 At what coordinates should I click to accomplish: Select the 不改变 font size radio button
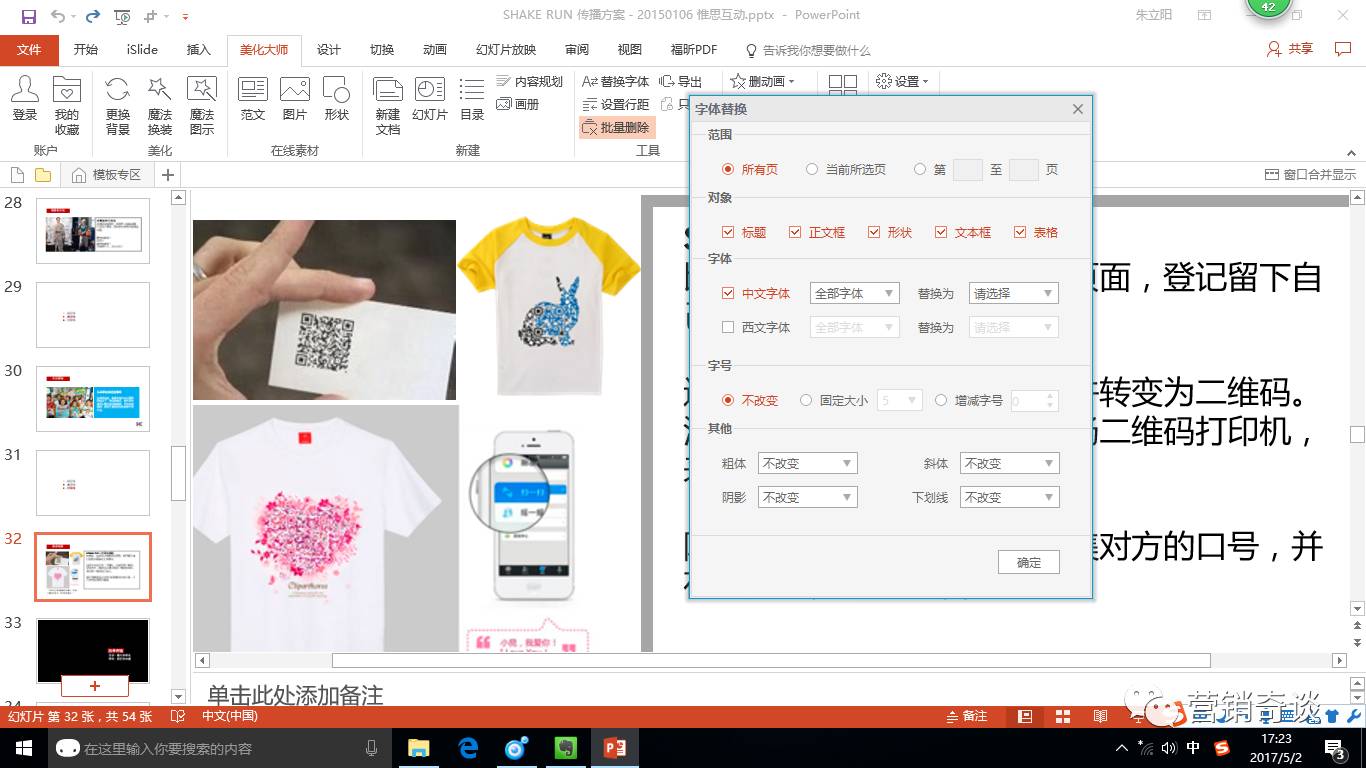tap(728, 400)
